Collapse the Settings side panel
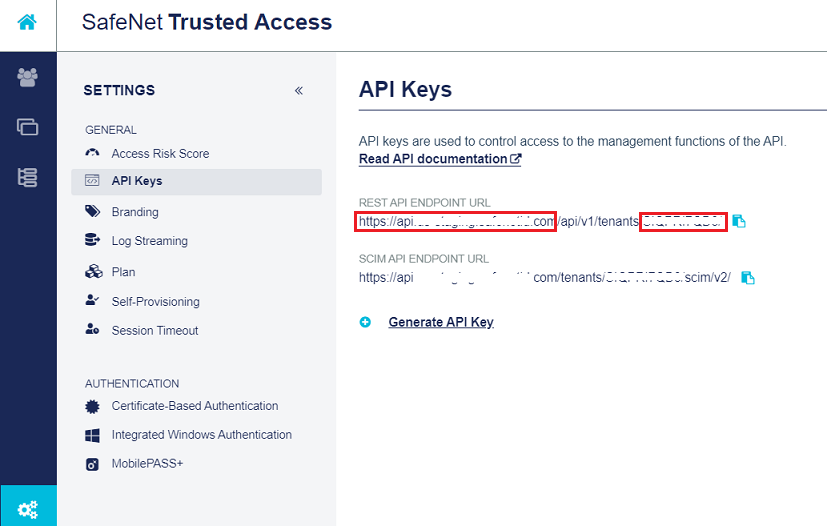Viewport: 827px width, 526px height. click(x=299, y=91)
